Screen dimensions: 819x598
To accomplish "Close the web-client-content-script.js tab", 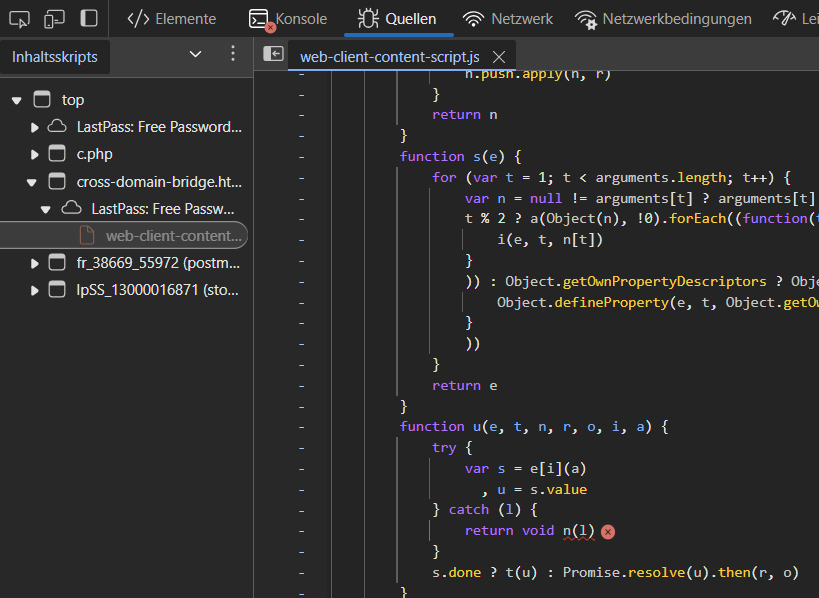I will click(499, 57).
